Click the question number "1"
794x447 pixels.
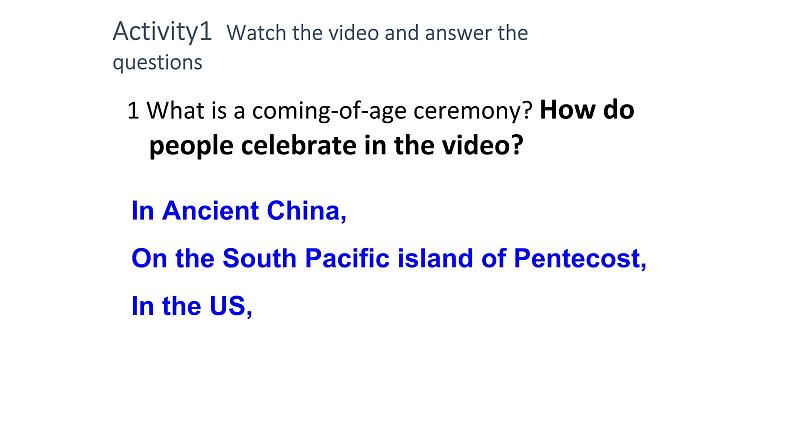[133, 110]
